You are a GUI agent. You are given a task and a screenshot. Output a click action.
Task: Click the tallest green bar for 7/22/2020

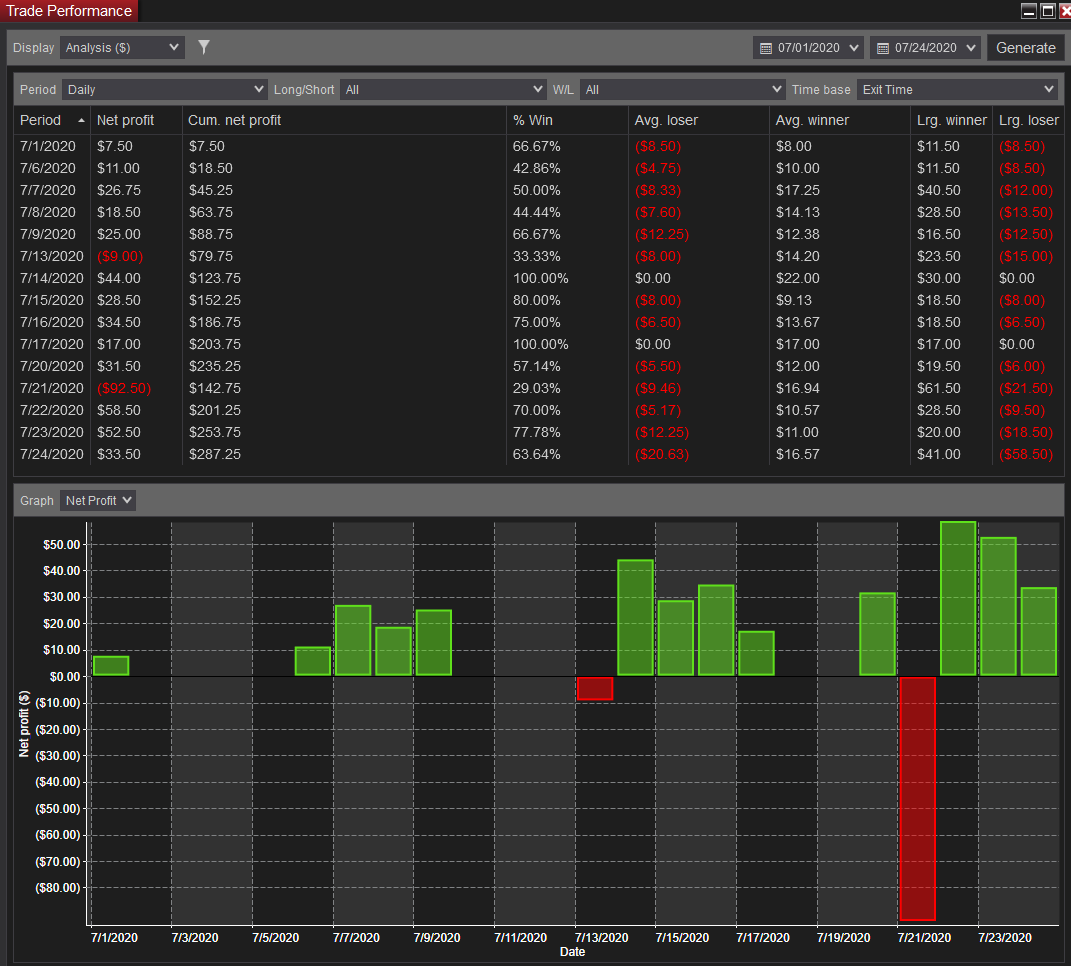pyautogui.click(x=958, y=598)
